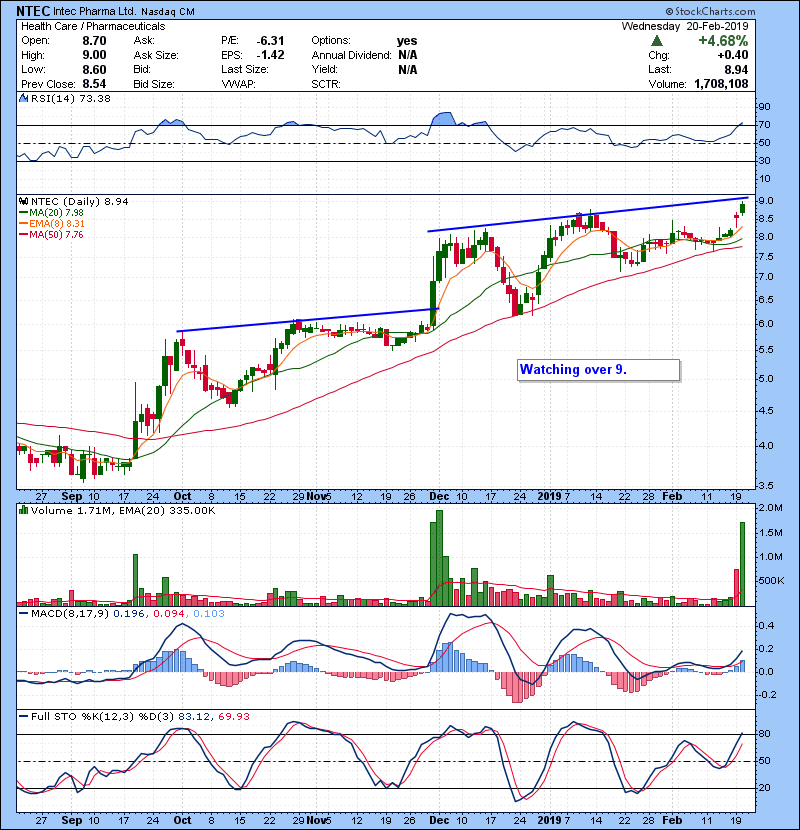The width and height of the screenshot is (800, 830).
Task: Click the 'Dec' label on price chart axis
Action: [439, 496]
